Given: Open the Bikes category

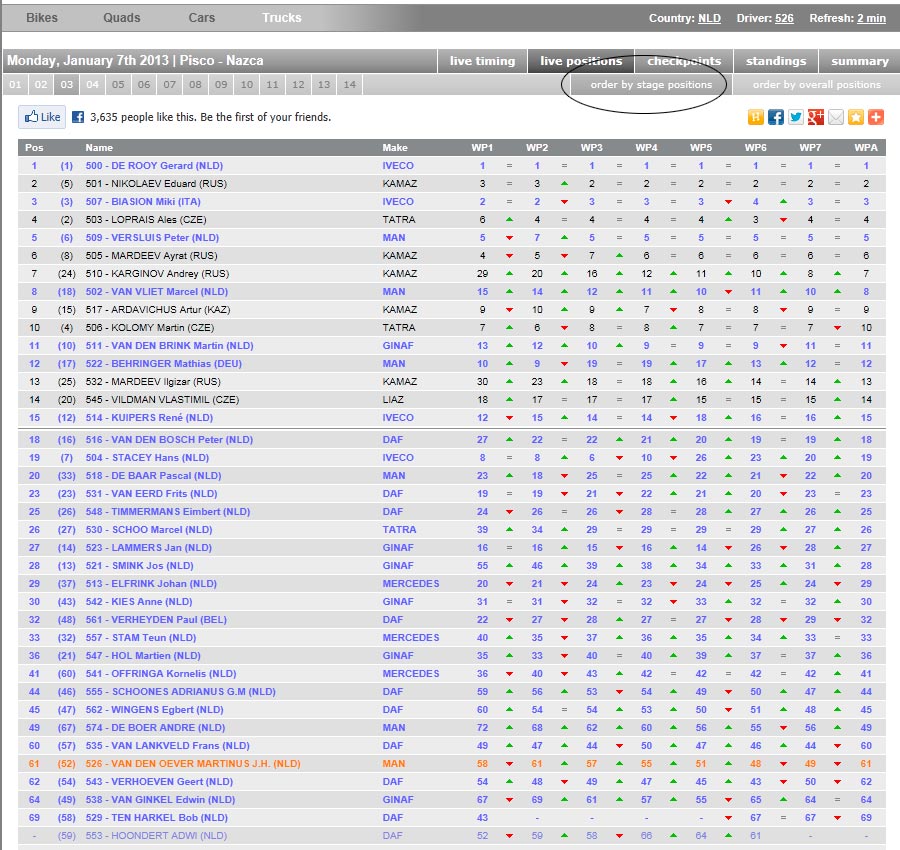Looking at the screenshot, I should pos(42,18).
